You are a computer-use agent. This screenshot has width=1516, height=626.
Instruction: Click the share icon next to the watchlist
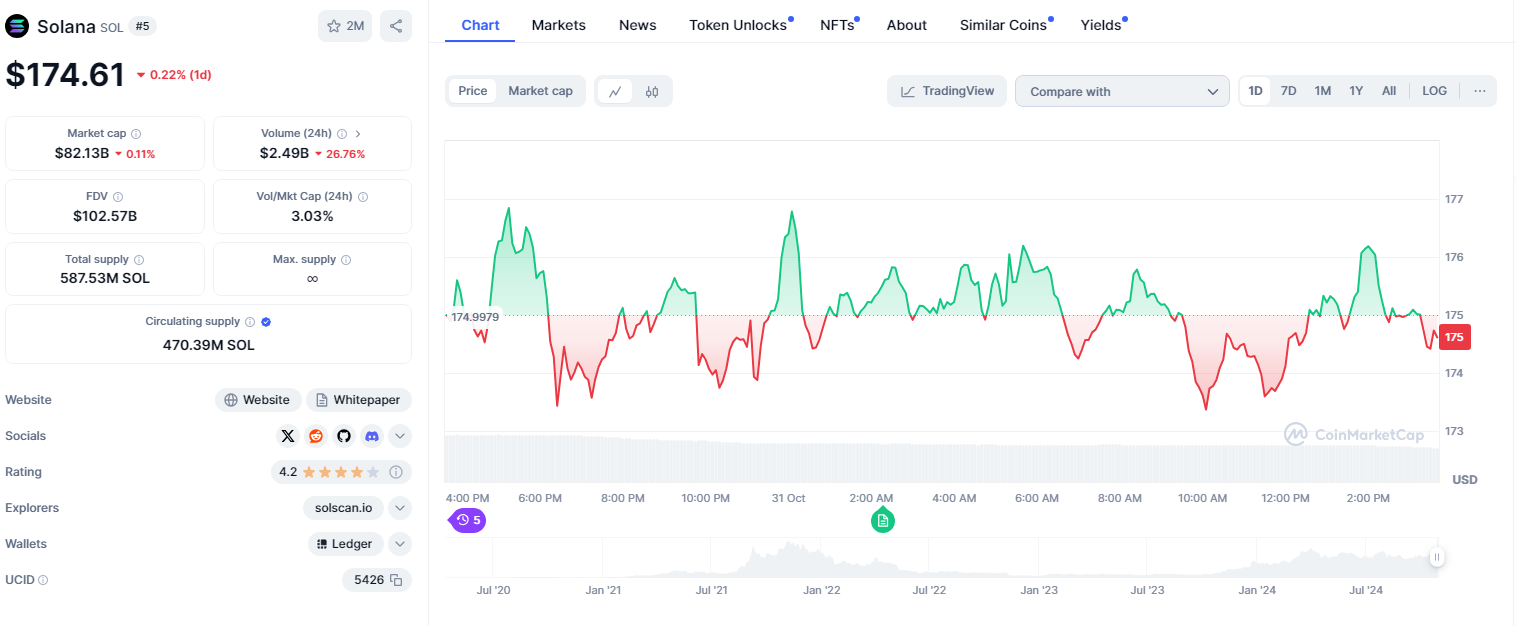[395, 26]
